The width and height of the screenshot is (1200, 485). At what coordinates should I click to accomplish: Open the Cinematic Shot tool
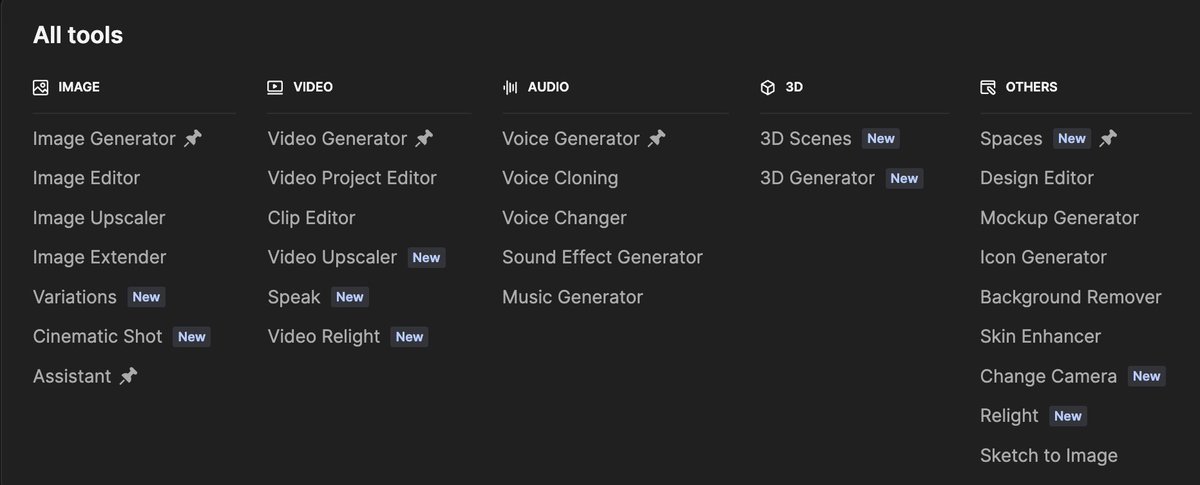tap(97, 337)
